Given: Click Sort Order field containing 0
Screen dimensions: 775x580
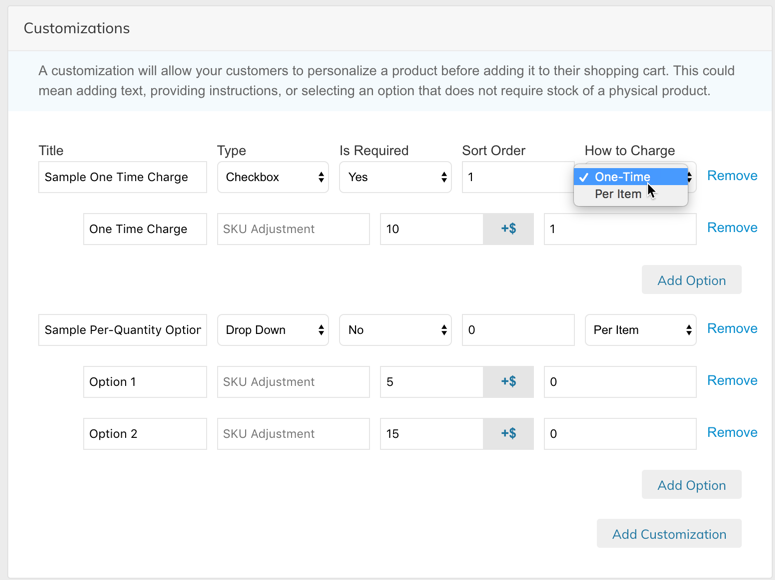Looking at the screenshot, I should pyautogui.click(x=518, y=330).
